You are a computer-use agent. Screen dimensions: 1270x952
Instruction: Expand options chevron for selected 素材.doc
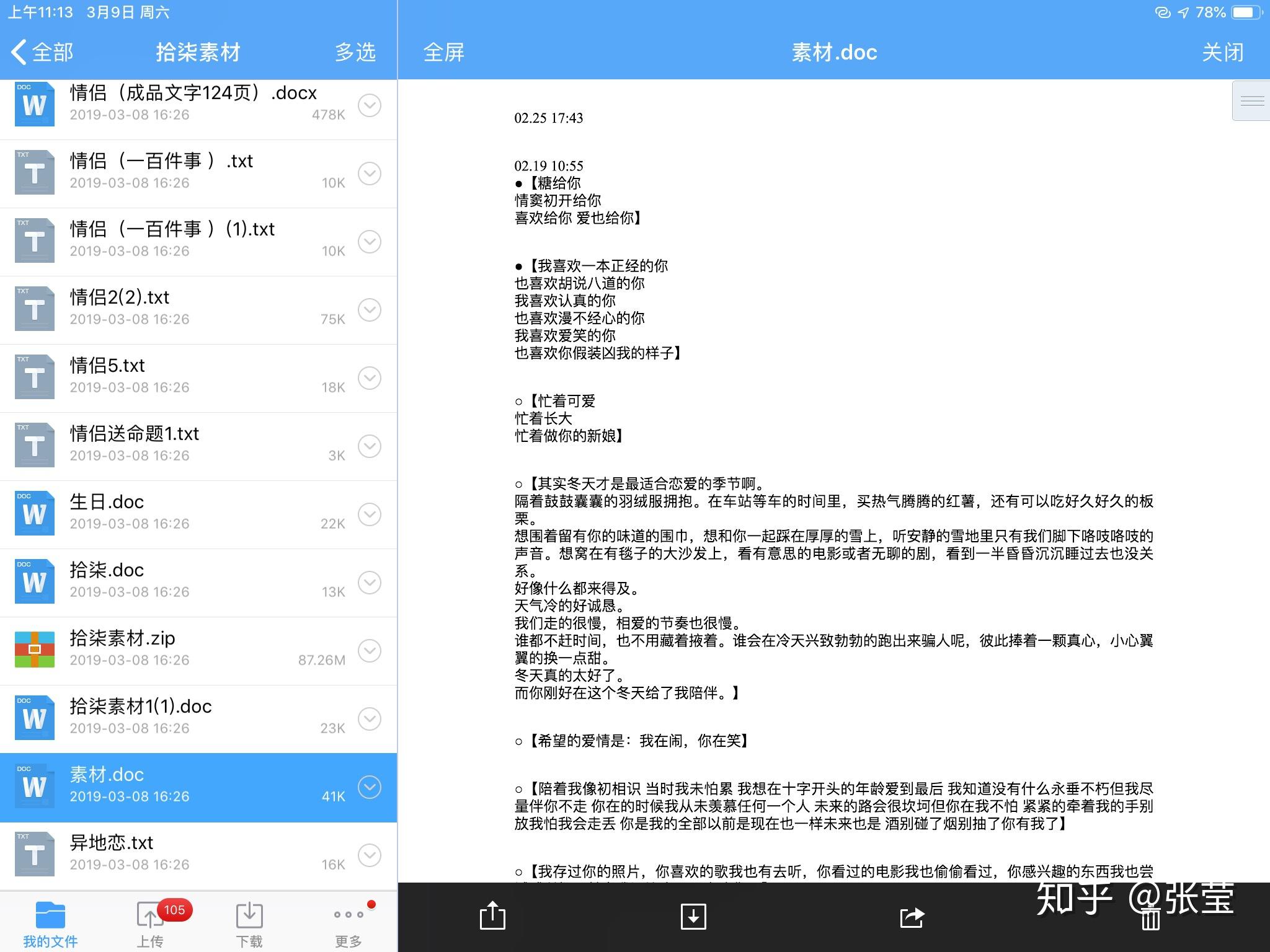[370, 787]
